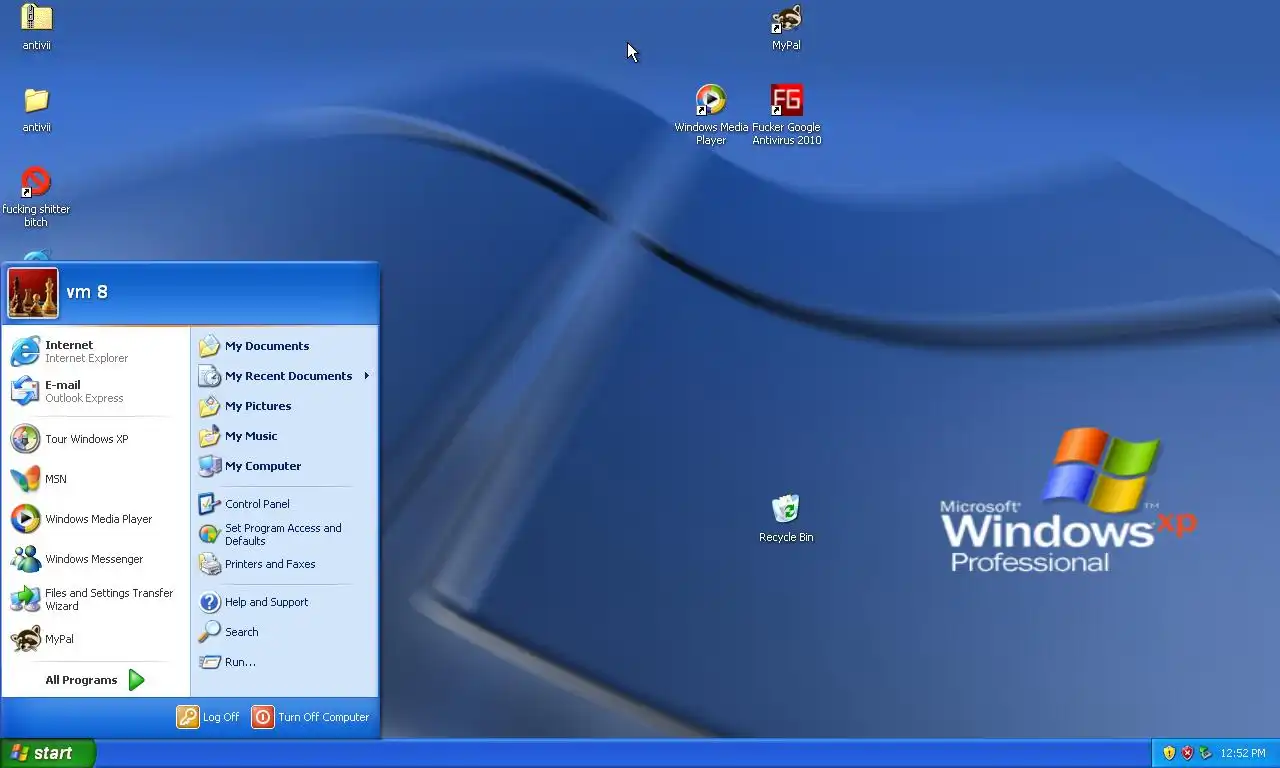Click the Log Off button
Viewport: 1280px width, 768px height.
[x=209, y=717]
